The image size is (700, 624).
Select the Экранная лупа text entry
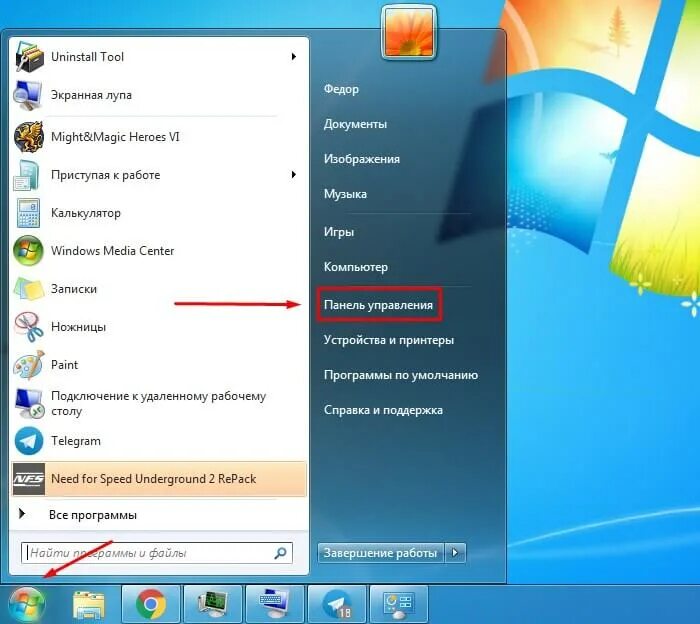click(91, 95)
